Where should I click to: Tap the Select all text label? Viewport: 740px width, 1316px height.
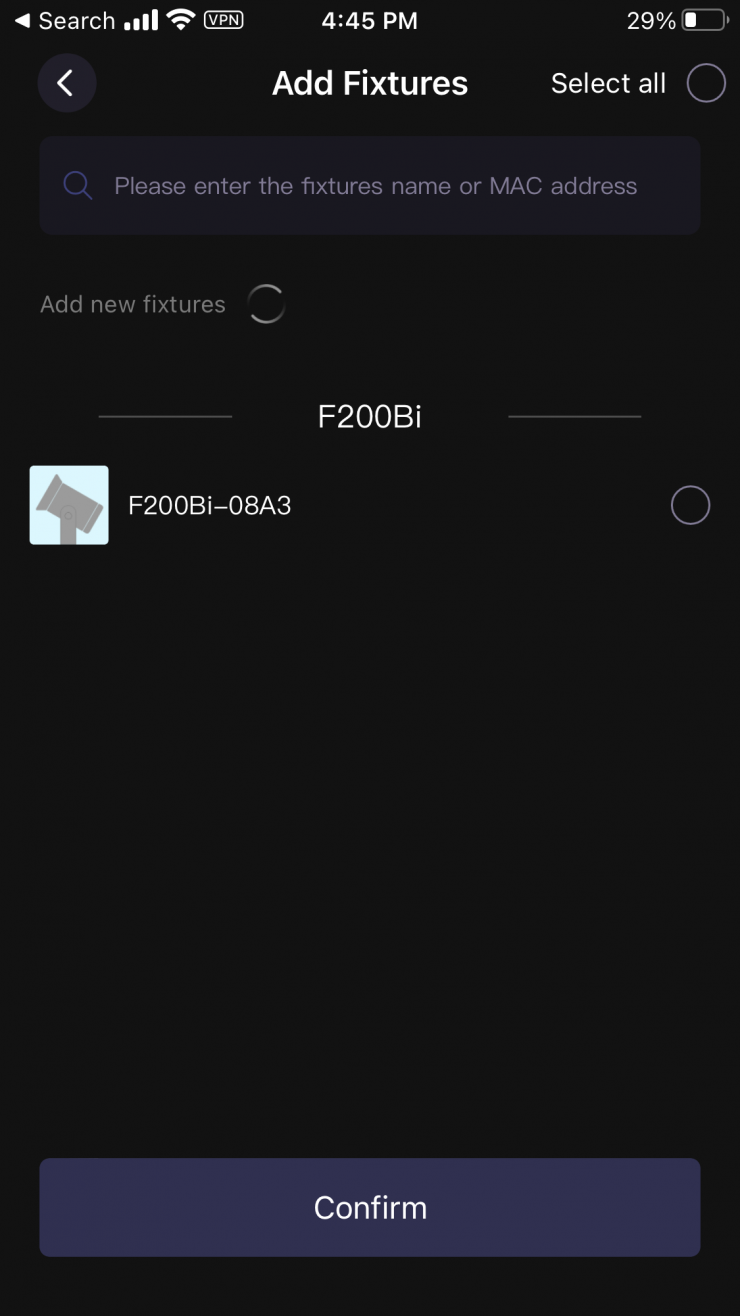tap(608, 83)
